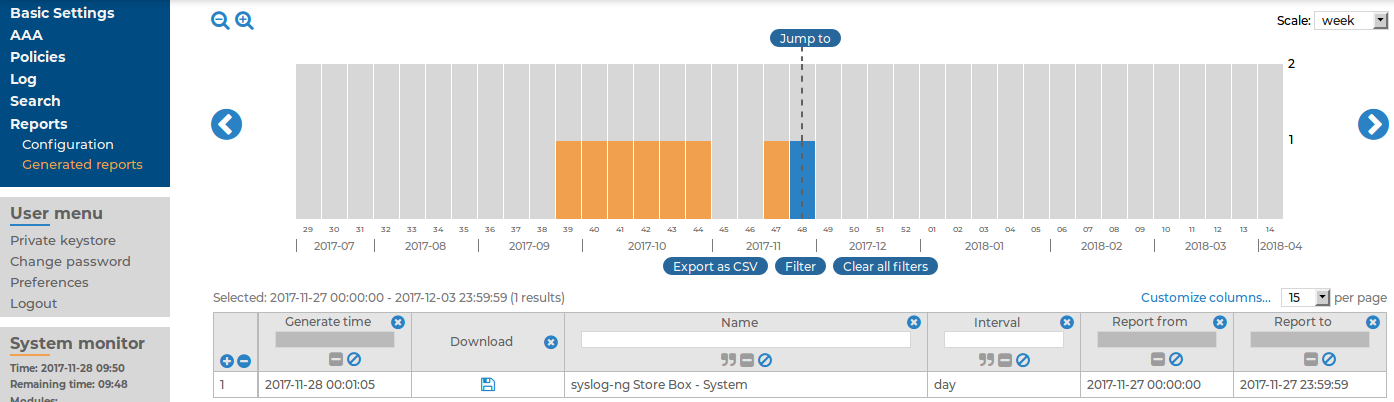
Task: Toggle exact match on Name filter
Action: click(728, 360)
